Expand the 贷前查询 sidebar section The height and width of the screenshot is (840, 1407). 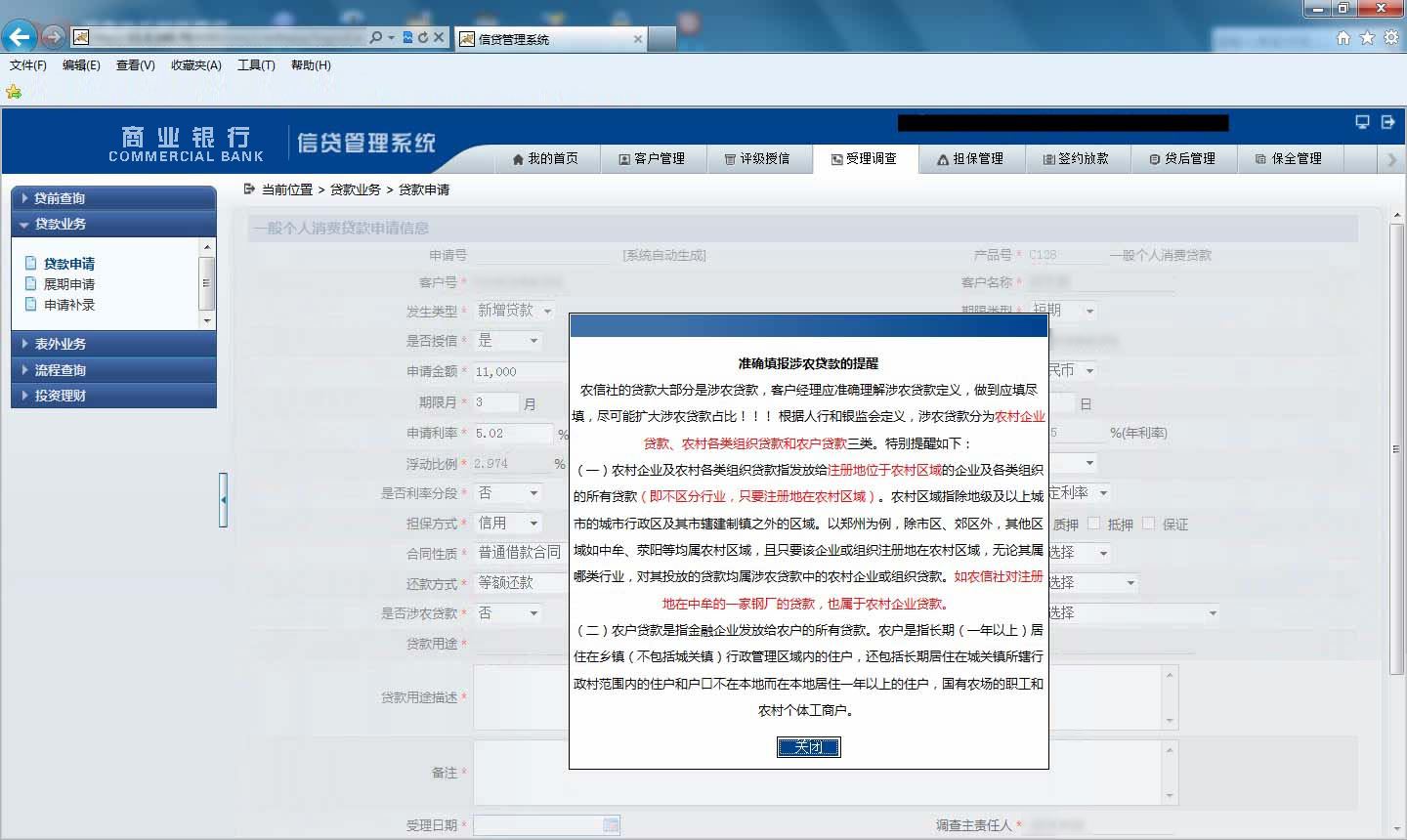(x=113, y=197)
